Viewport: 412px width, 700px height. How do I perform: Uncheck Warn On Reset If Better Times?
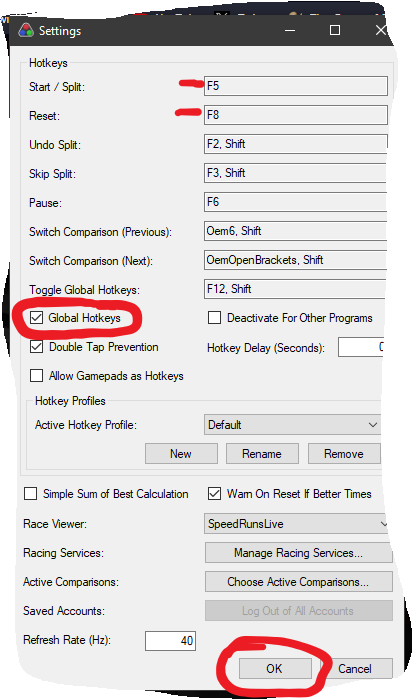click(215, 494)
